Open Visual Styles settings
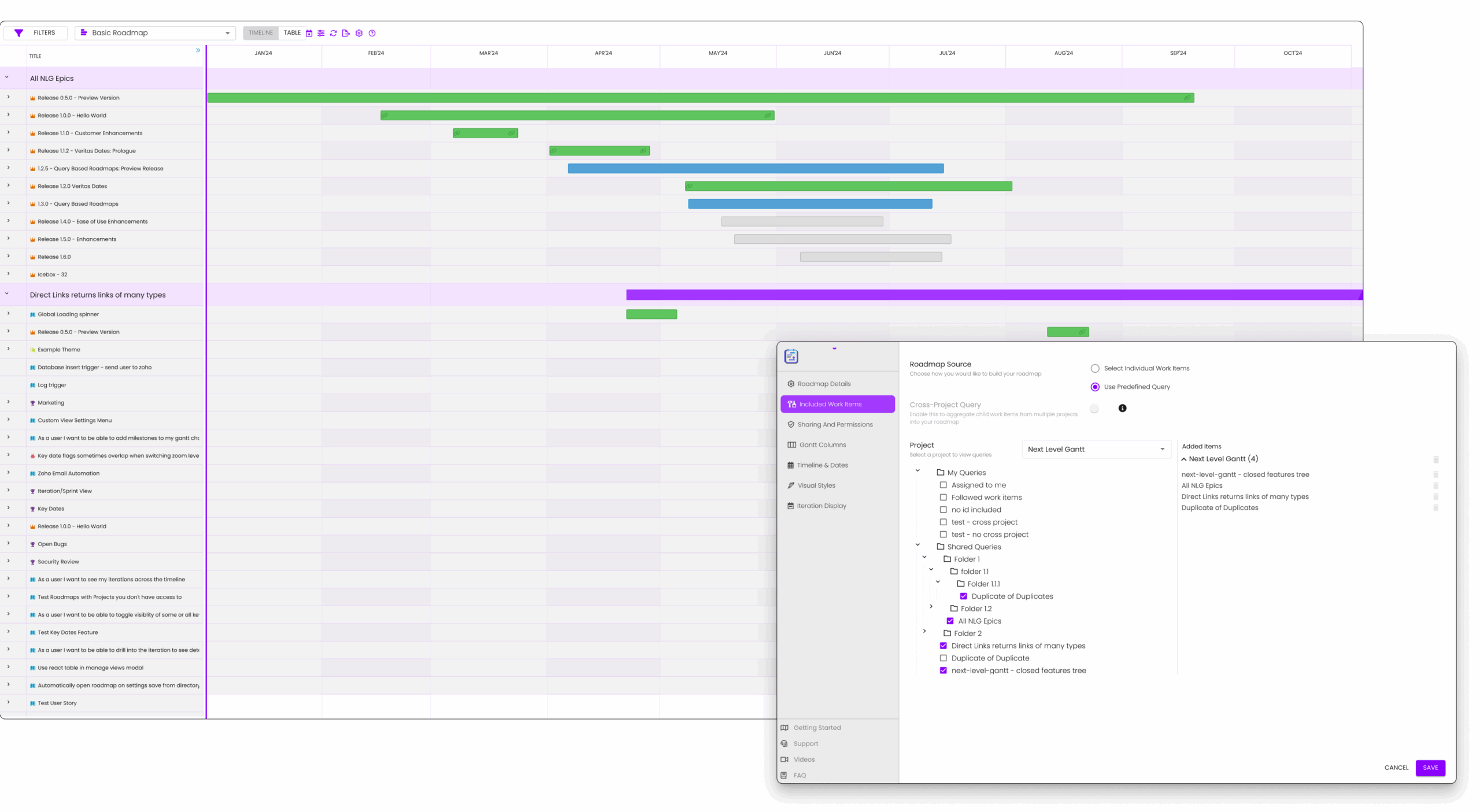The image size is (1480, 812). click(816, 485)
